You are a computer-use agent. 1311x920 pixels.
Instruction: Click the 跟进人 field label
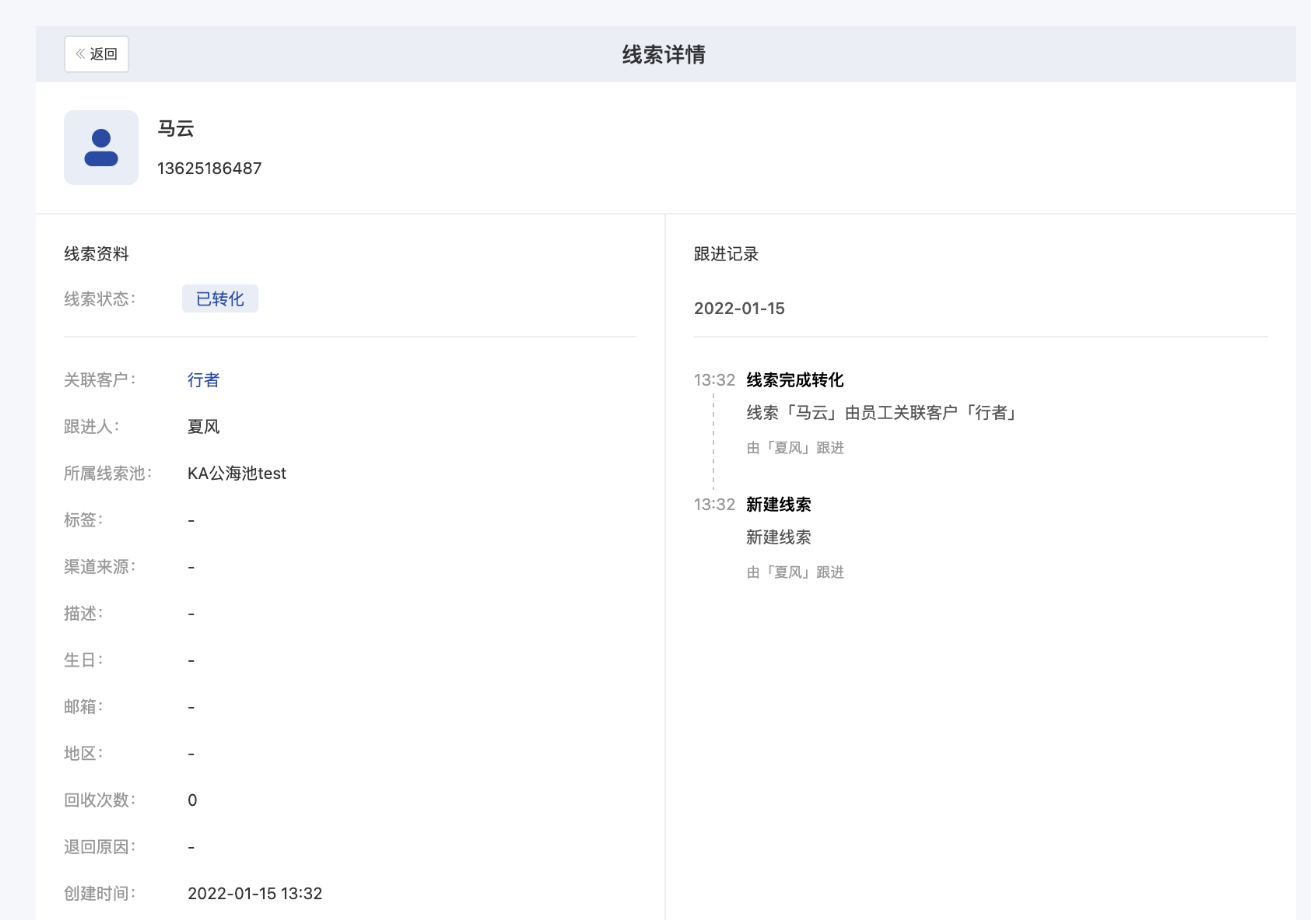click(92, 427)
